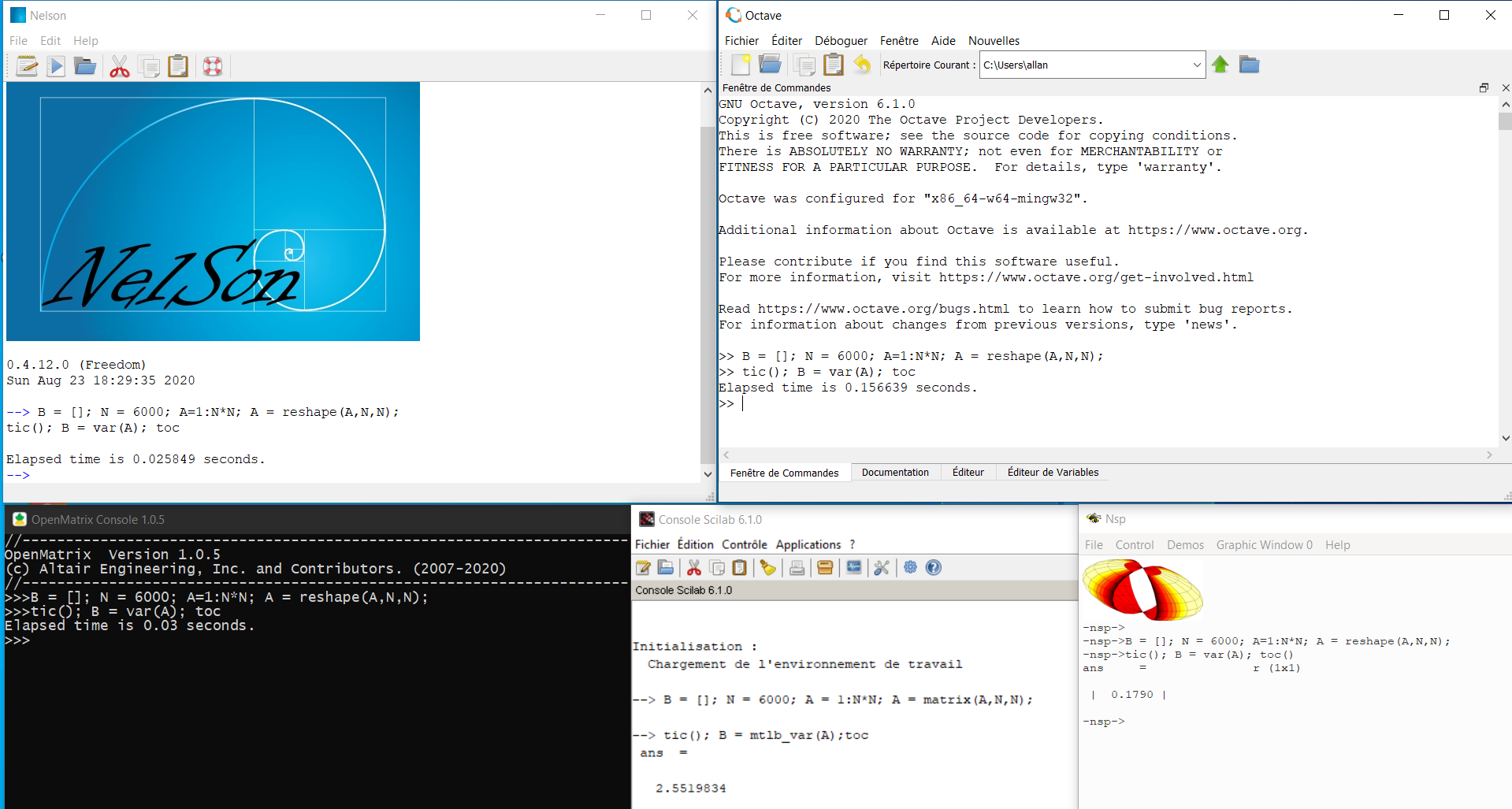
Task: Open Scilab module manager ATOMS box icon
Action: point(825,568)
